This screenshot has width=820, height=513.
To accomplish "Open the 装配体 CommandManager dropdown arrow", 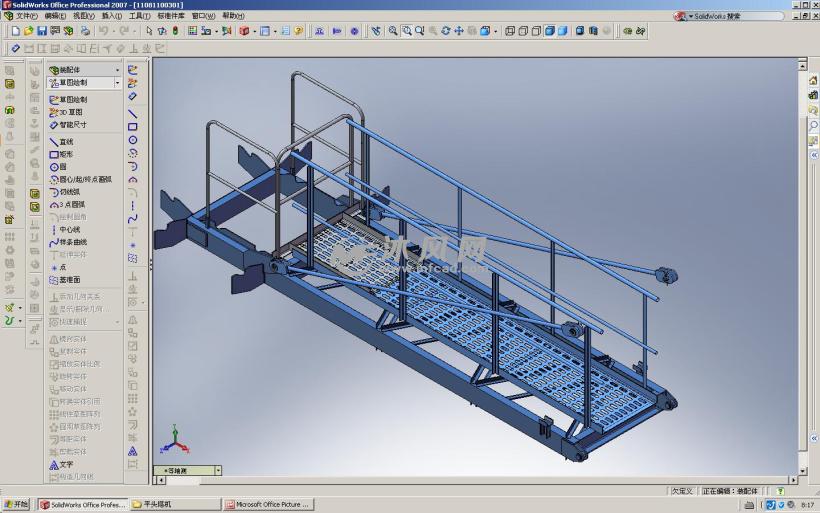I will coord(117,70).
